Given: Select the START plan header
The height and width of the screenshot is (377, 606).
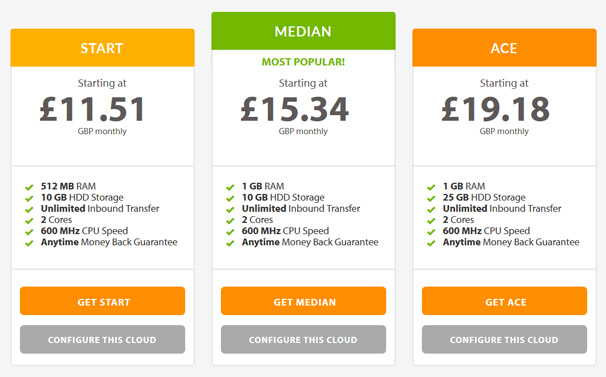Looking at the screenshot, I should click(102, 48).
